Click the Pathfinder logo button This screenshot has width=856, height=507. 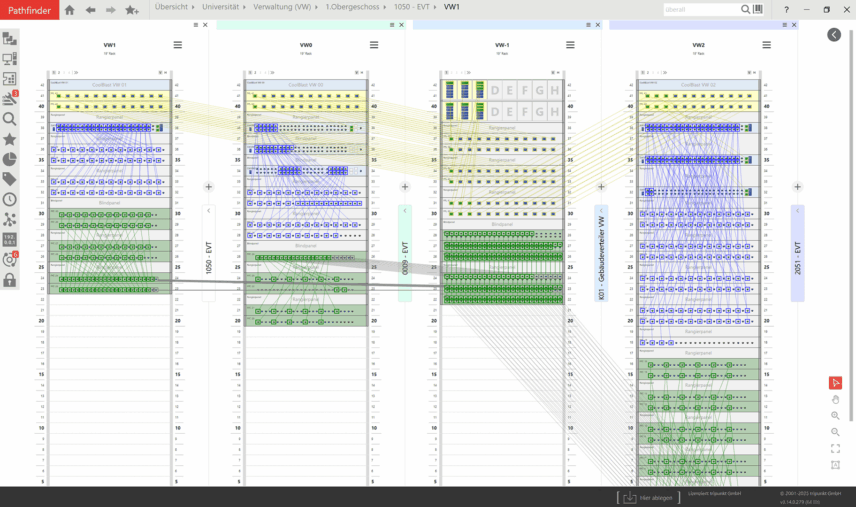click(x=29, y=10)
